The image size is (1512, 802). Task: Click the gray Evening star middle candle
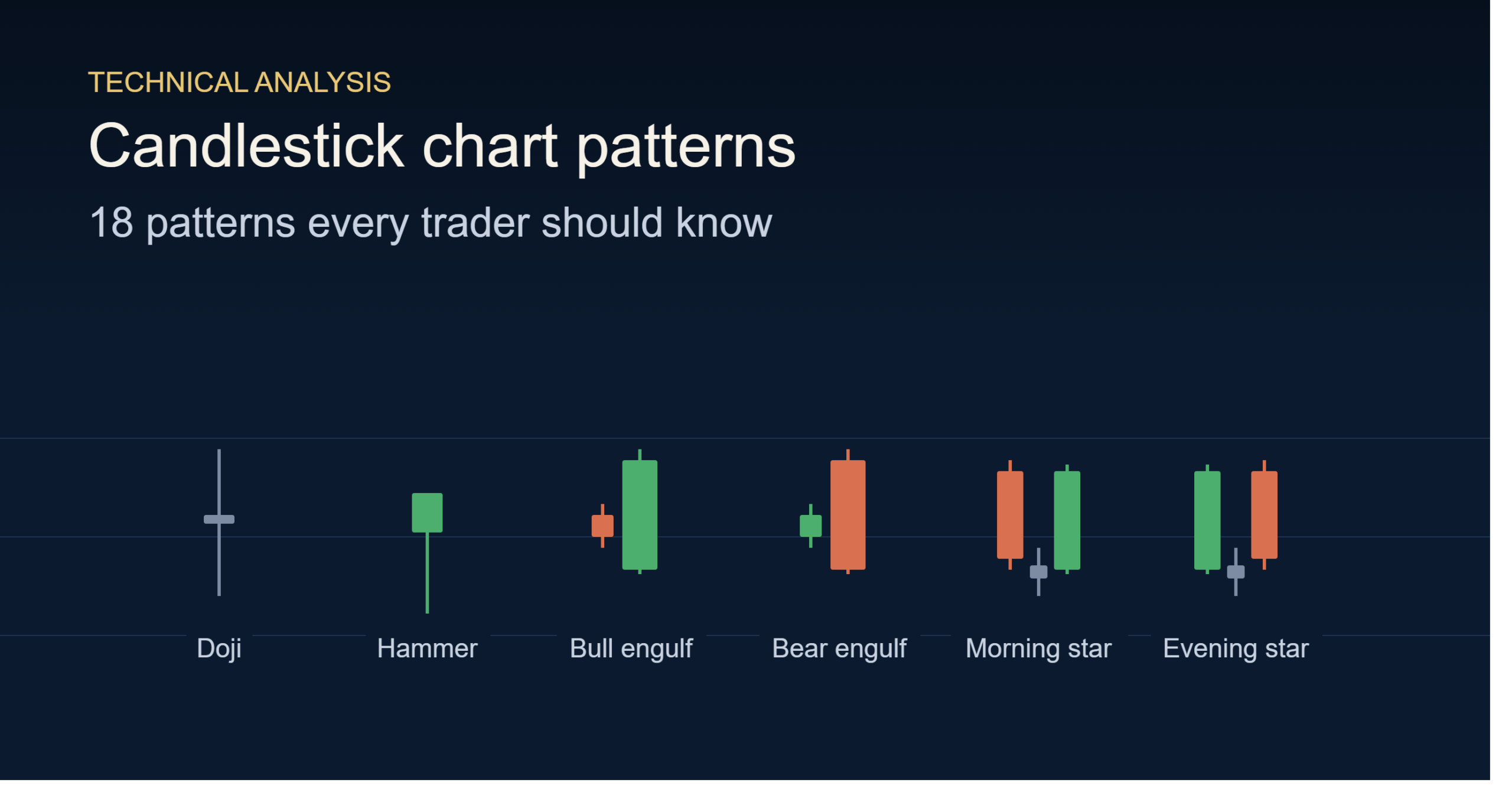pyautogui.click(x=1236, y=572)
